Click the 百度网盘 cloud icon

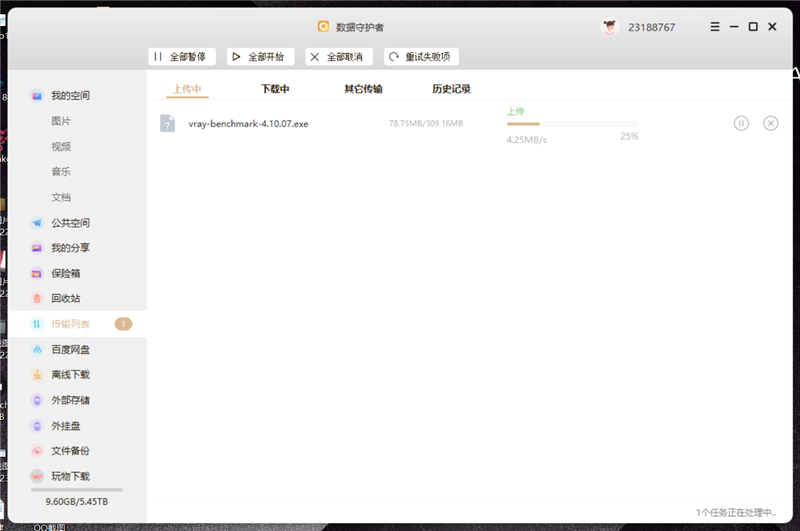click(37, 349)
